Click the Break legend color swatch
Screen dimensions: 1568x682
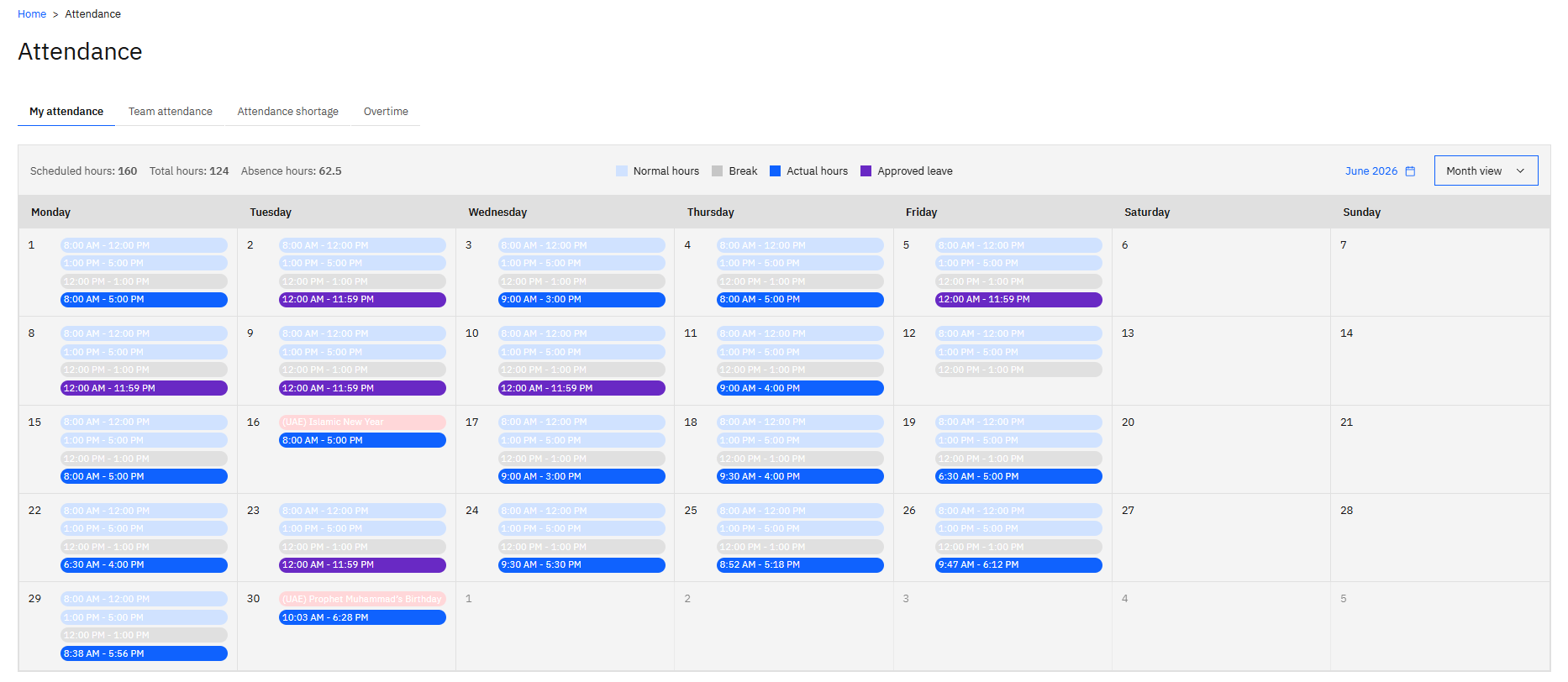click(717, 171)
